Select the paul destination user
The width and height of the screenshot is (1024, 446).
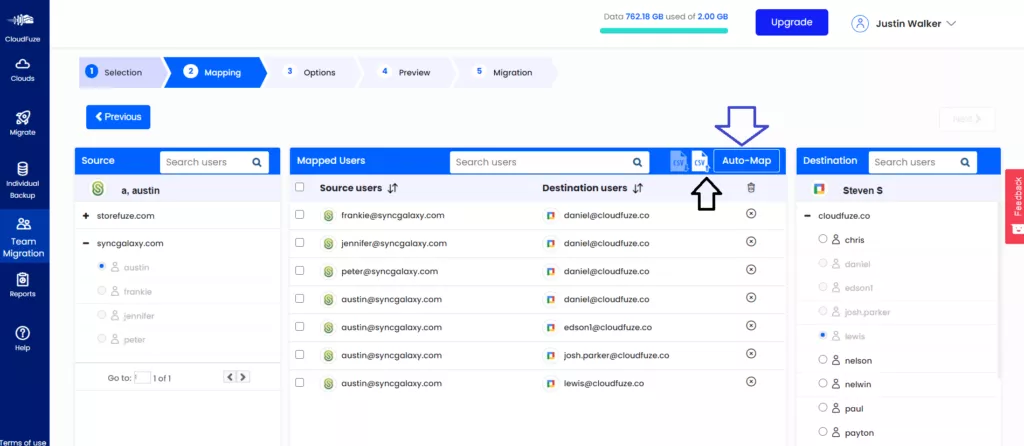click(x=823, y=407)
